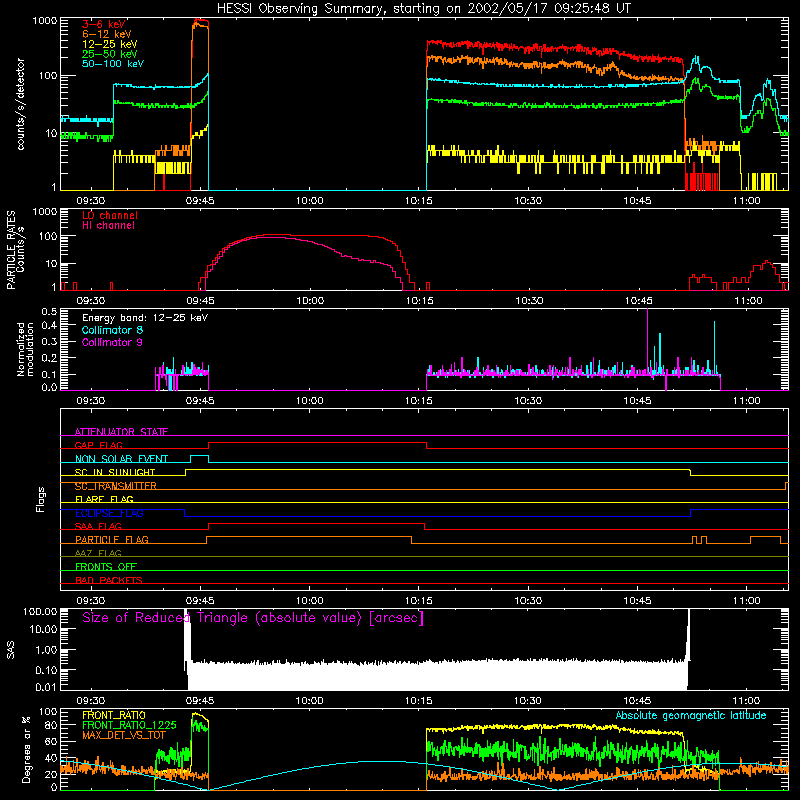Click the 0.5 modulation axis value
The height and width of the screenshot is (800, 800).
[x=49, y=312]
